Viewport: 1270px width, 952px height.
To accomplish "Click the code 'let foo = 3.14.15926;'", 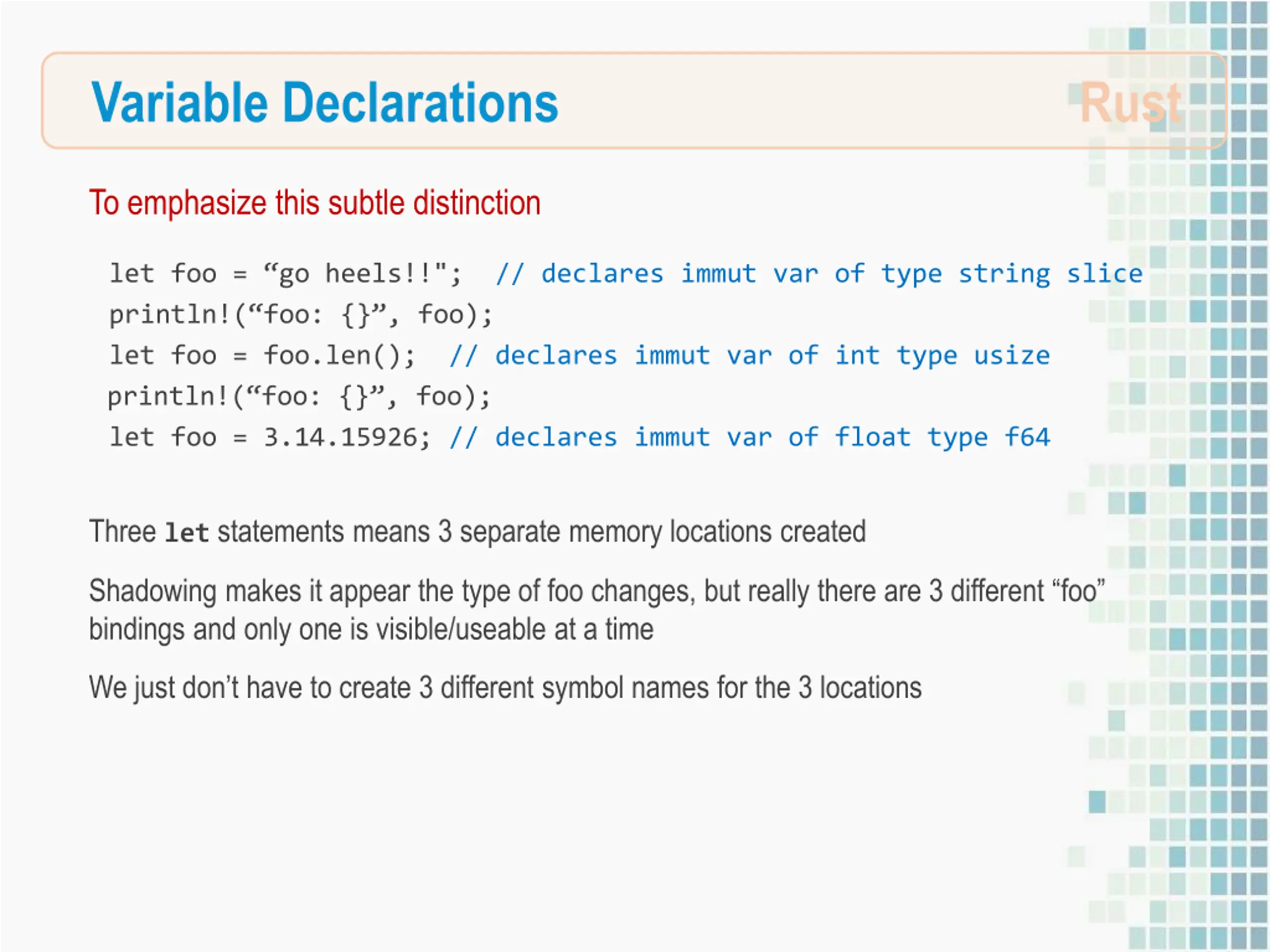I will (x=270, y=438).
